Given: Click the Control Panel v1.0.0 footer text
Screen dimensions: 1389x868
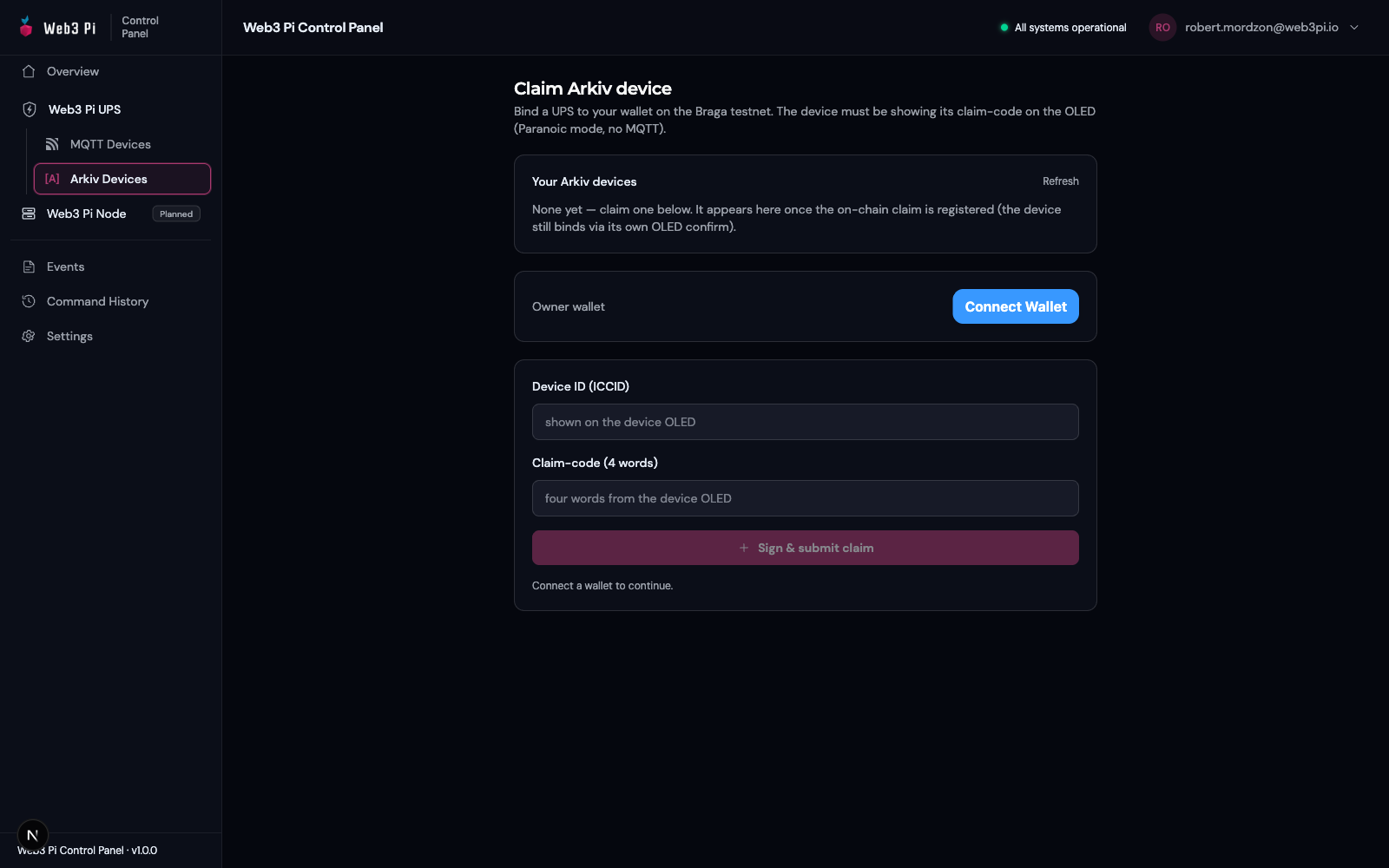Looking at the screenshot, I should click(88, 851).
